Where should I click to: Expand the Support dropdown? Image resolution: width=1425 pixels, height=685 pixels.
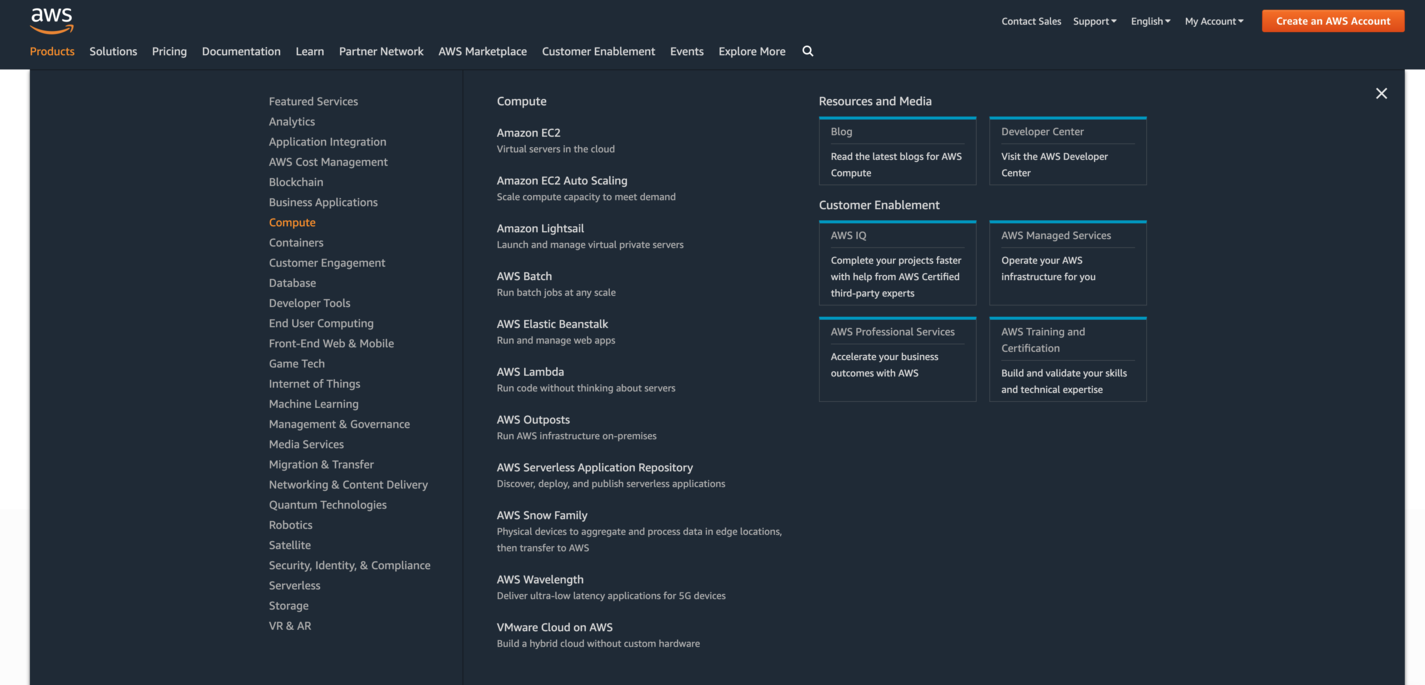pyautogui.click(x=1094, y=20)
